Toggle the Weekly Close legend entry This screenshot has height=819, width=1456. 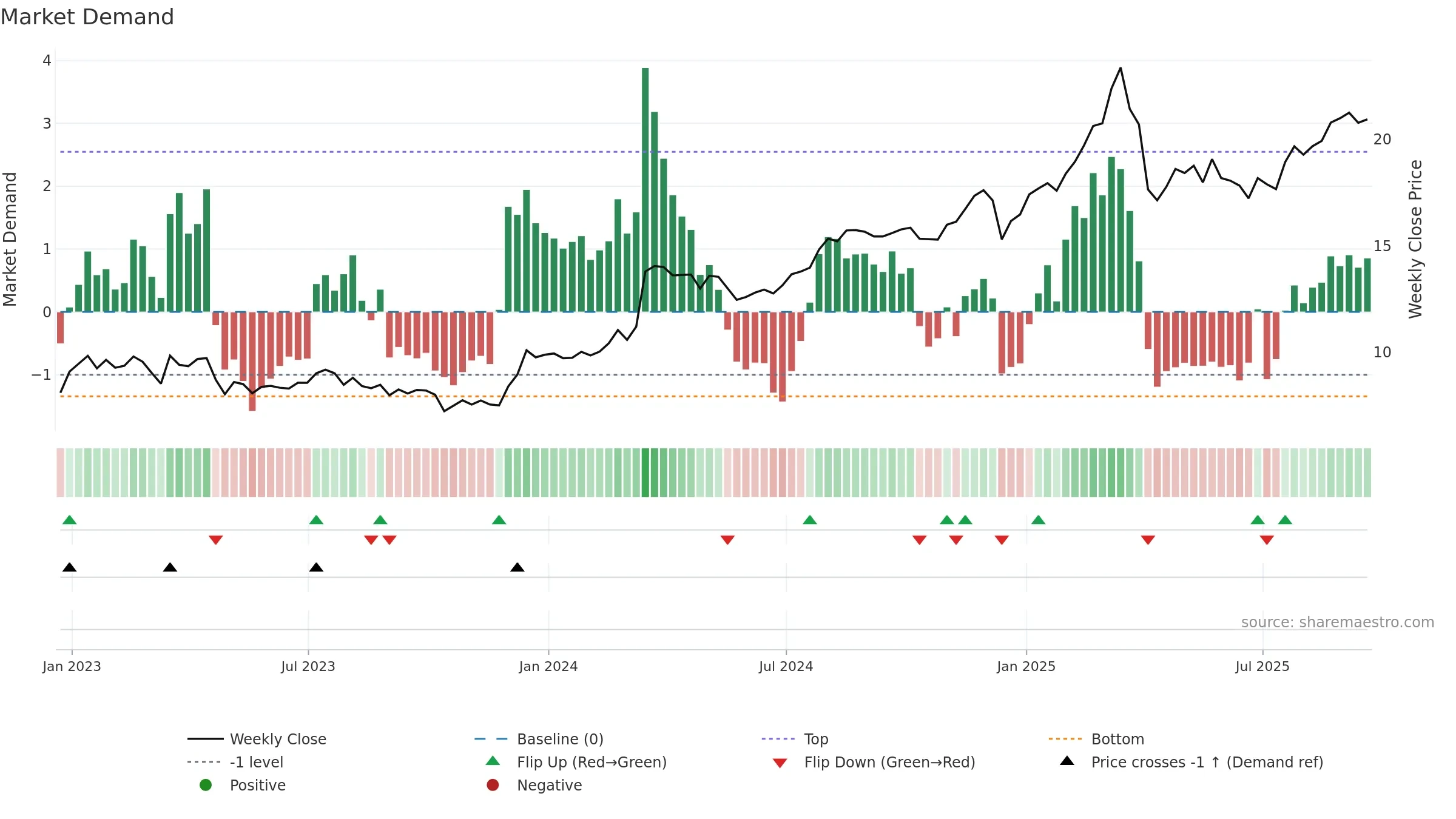click(x=257, y=739)
